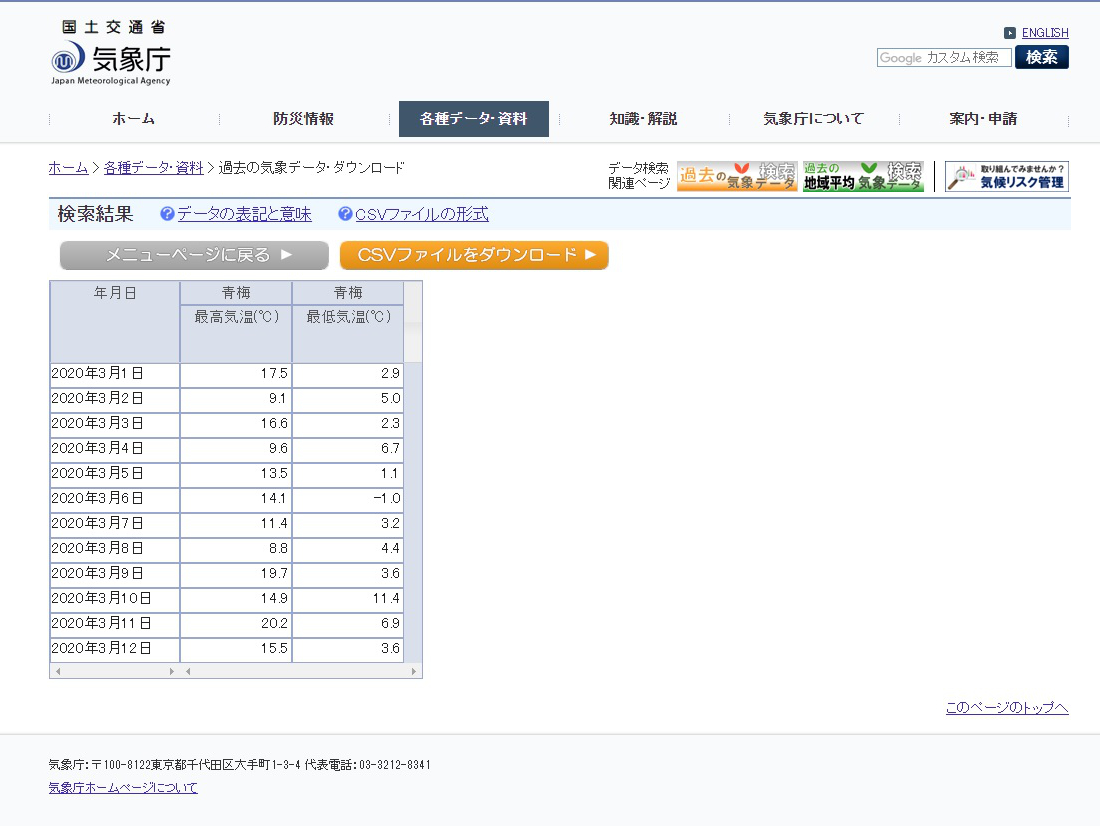This screenshot has width=1100, height=826.
Task: Select the 2020年3月8日 date cell
Action: tap(115, 549)
